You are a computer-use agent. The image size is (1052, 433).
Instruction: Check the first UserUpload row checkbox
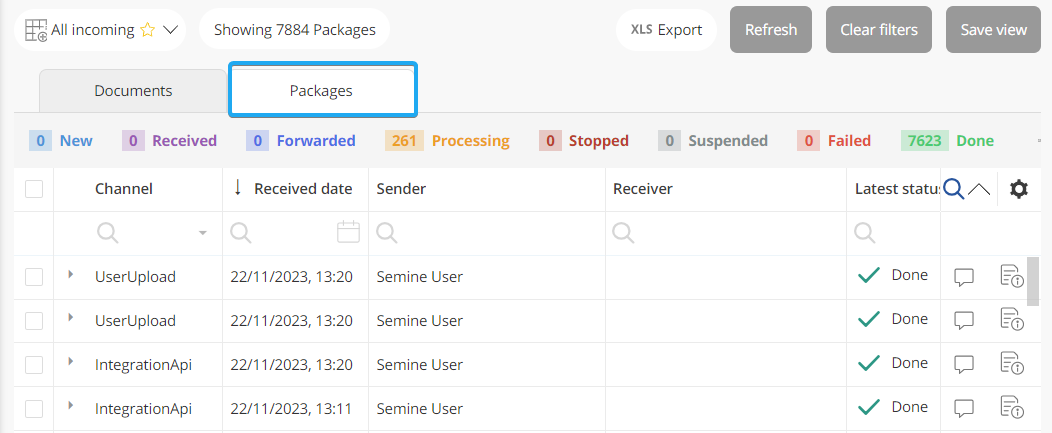[x=34, y=277]
